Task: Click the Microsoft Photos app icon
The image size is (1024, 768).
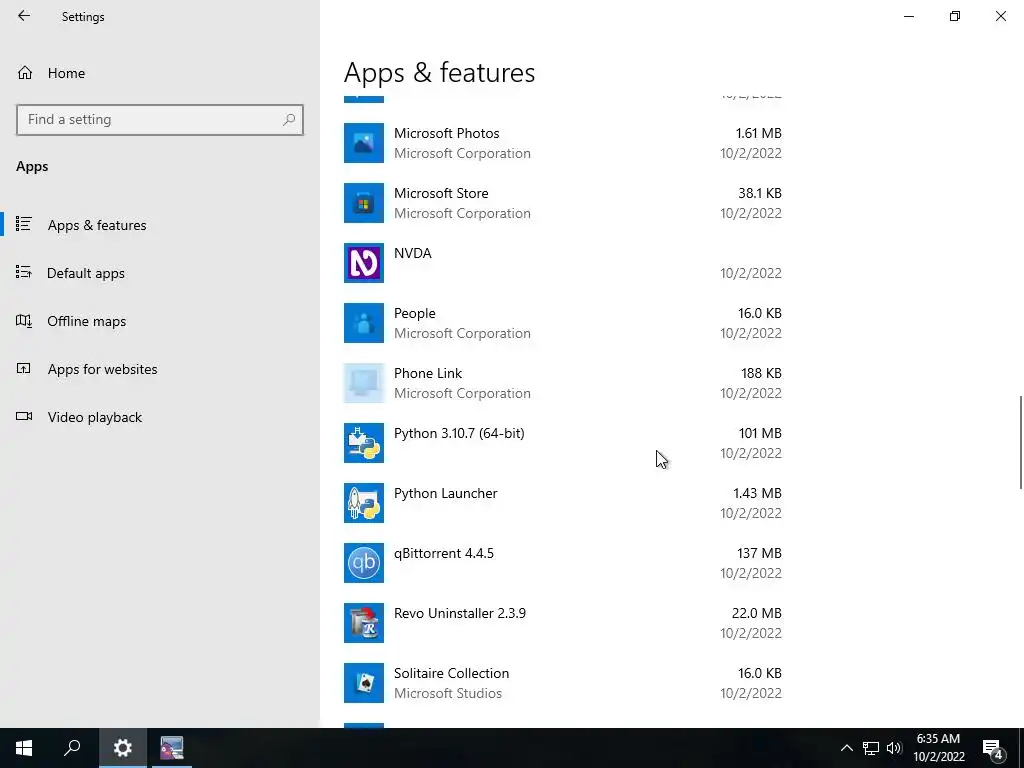Action: (364, 143)
